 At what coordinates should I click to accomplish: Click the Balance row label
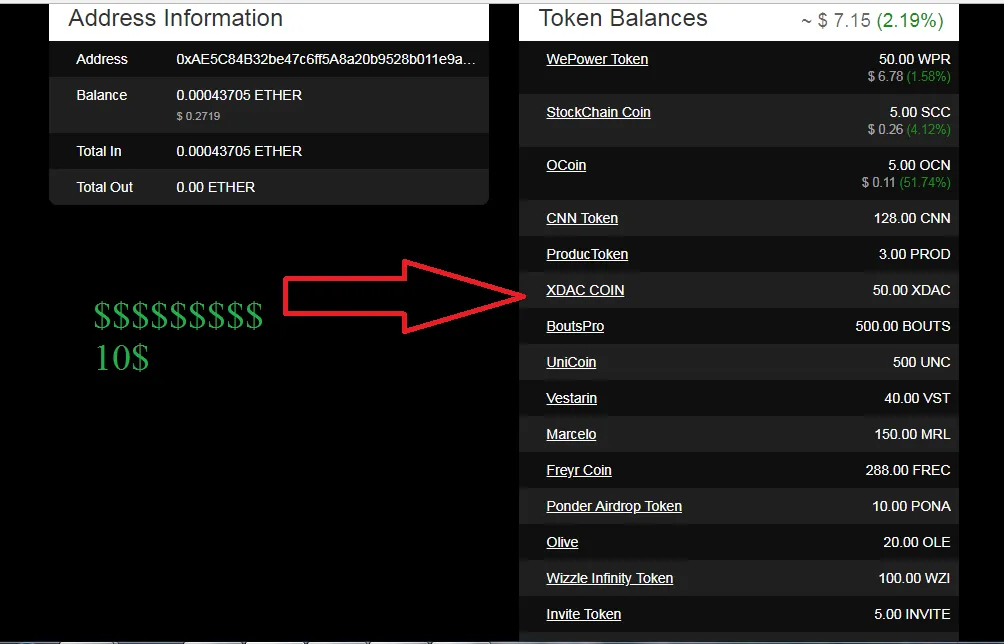pos(102,95)
